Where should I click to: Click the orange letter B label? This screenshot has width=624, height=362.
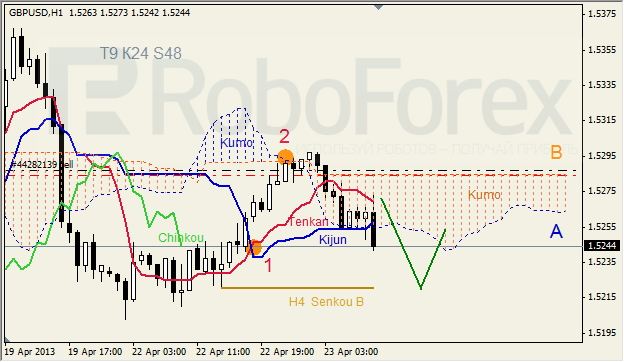[556, 152]
